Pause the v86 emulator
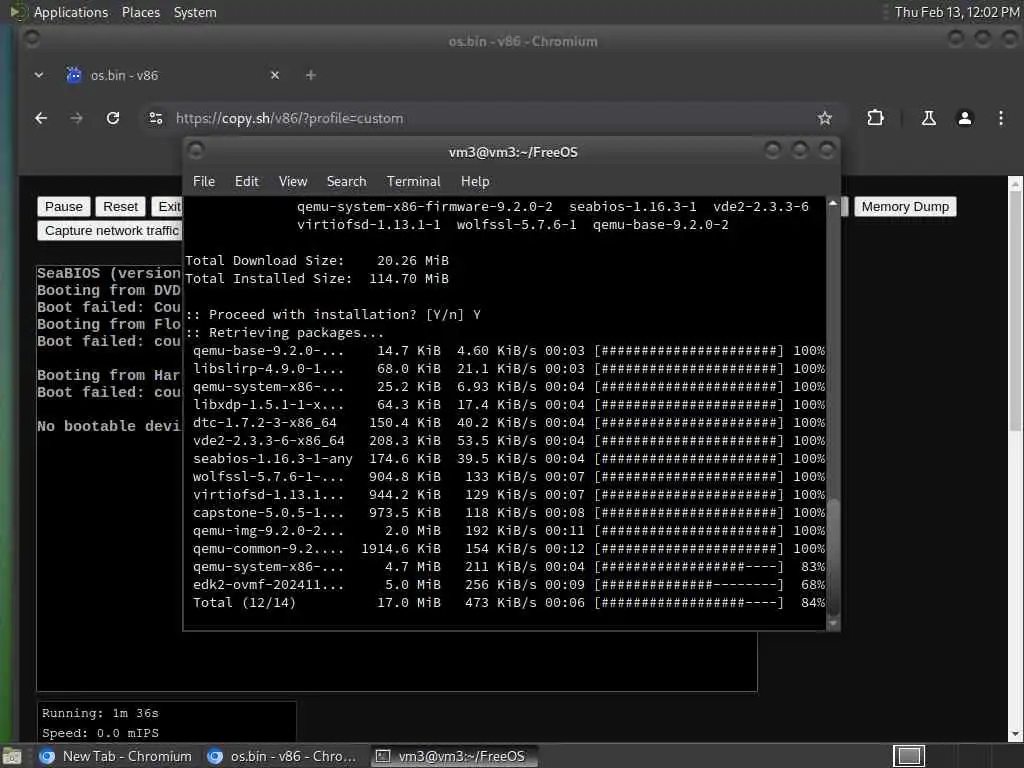Image resolution: width=1024 pixels, height=768 pixels. tap(63, 206)
